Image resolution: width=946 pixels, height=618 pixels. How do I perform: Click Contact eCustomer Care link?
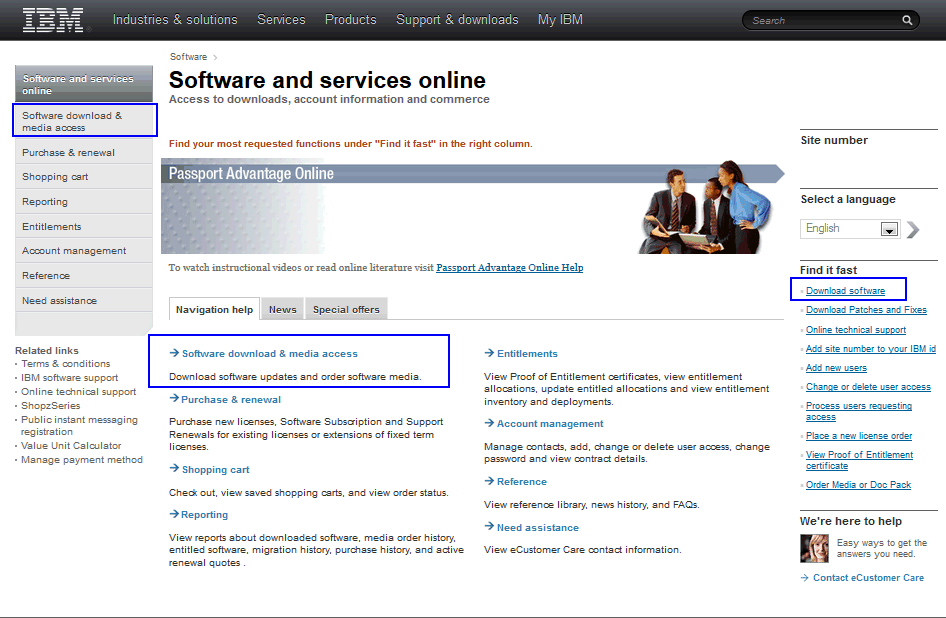tap(868, 578)
